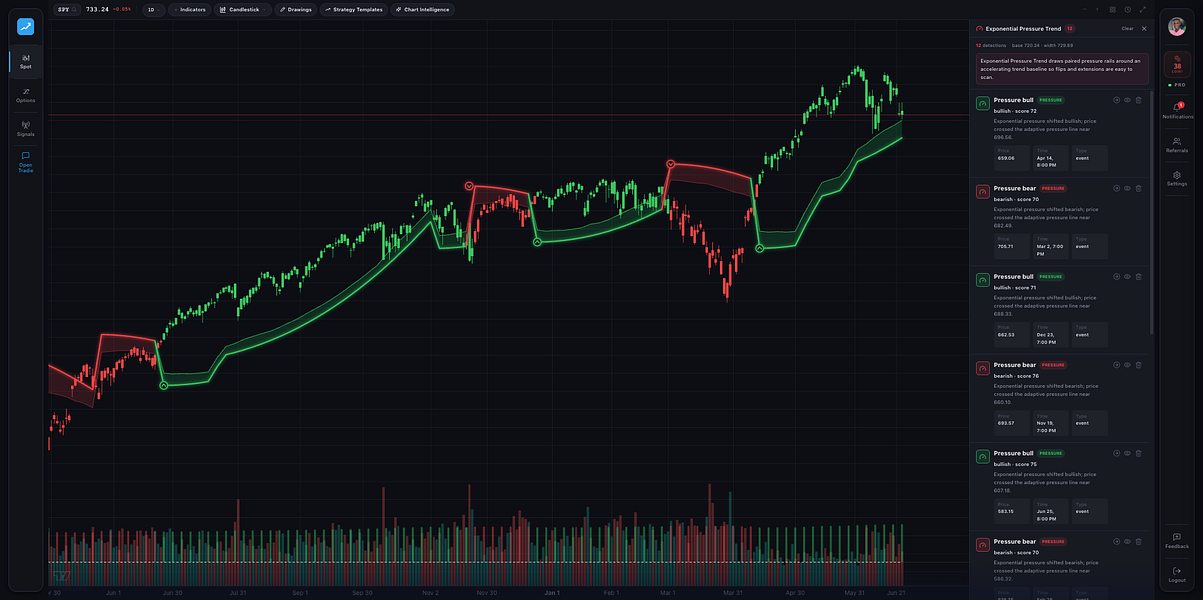This screenshot has width=1203, height=600.
Task: Expand chart to fullscreen
Action: pos(1142,9)
